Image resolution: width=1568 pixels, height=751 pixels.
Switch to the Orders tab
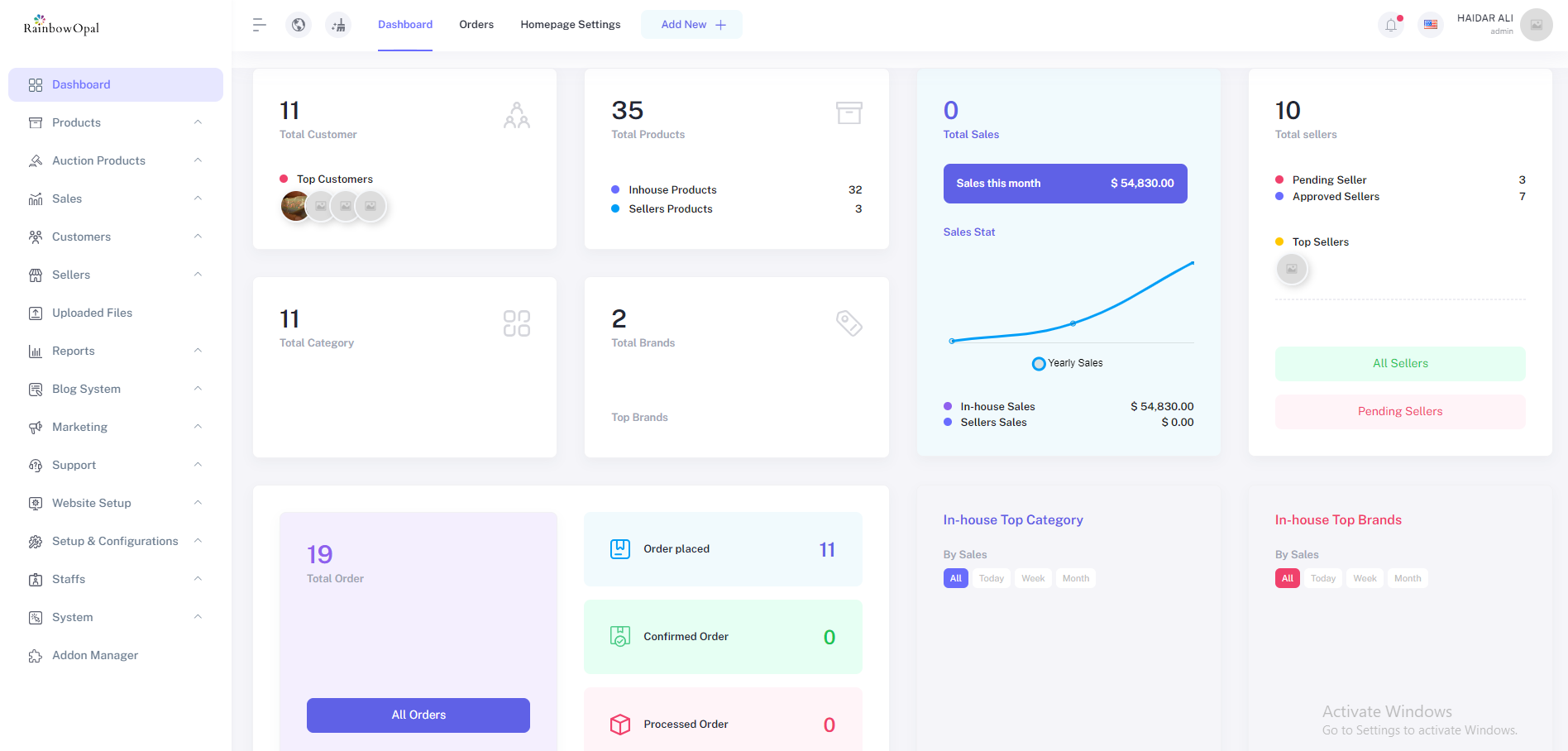tap(476, 25)
